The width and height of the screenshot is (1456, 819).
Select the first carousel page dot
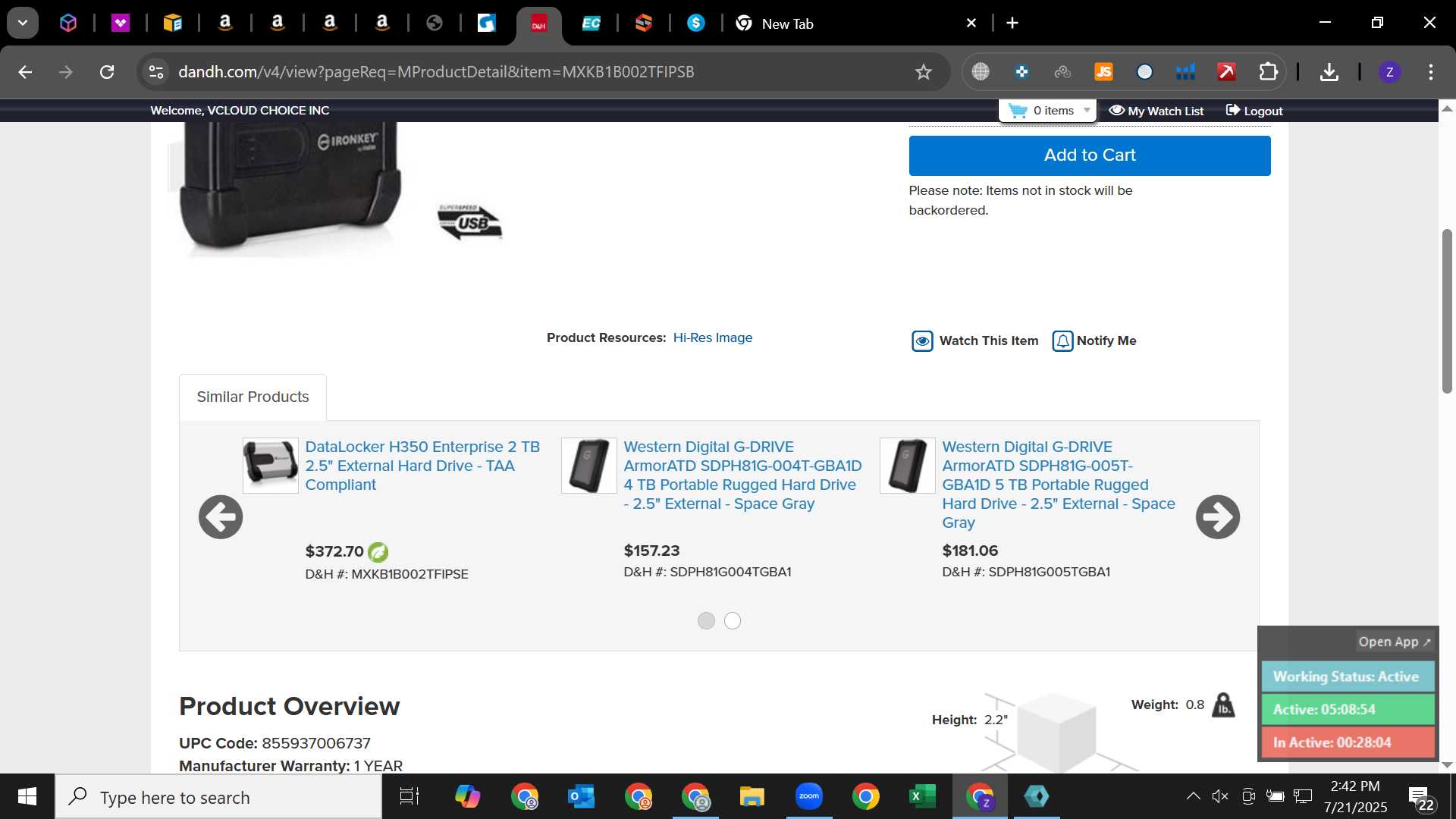[x=706, y=621]
